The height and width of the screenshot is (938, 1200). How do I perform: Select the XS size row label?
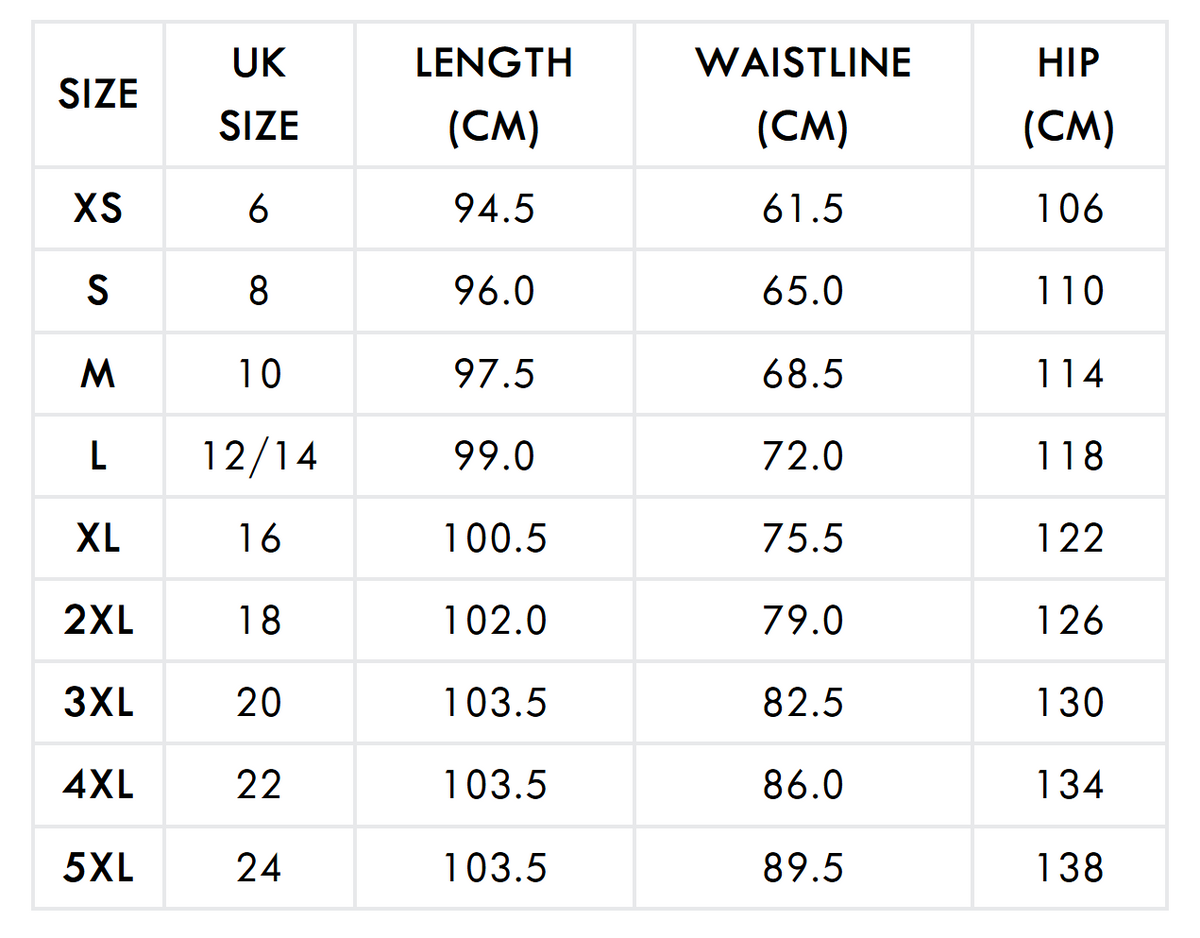point(98,209)
